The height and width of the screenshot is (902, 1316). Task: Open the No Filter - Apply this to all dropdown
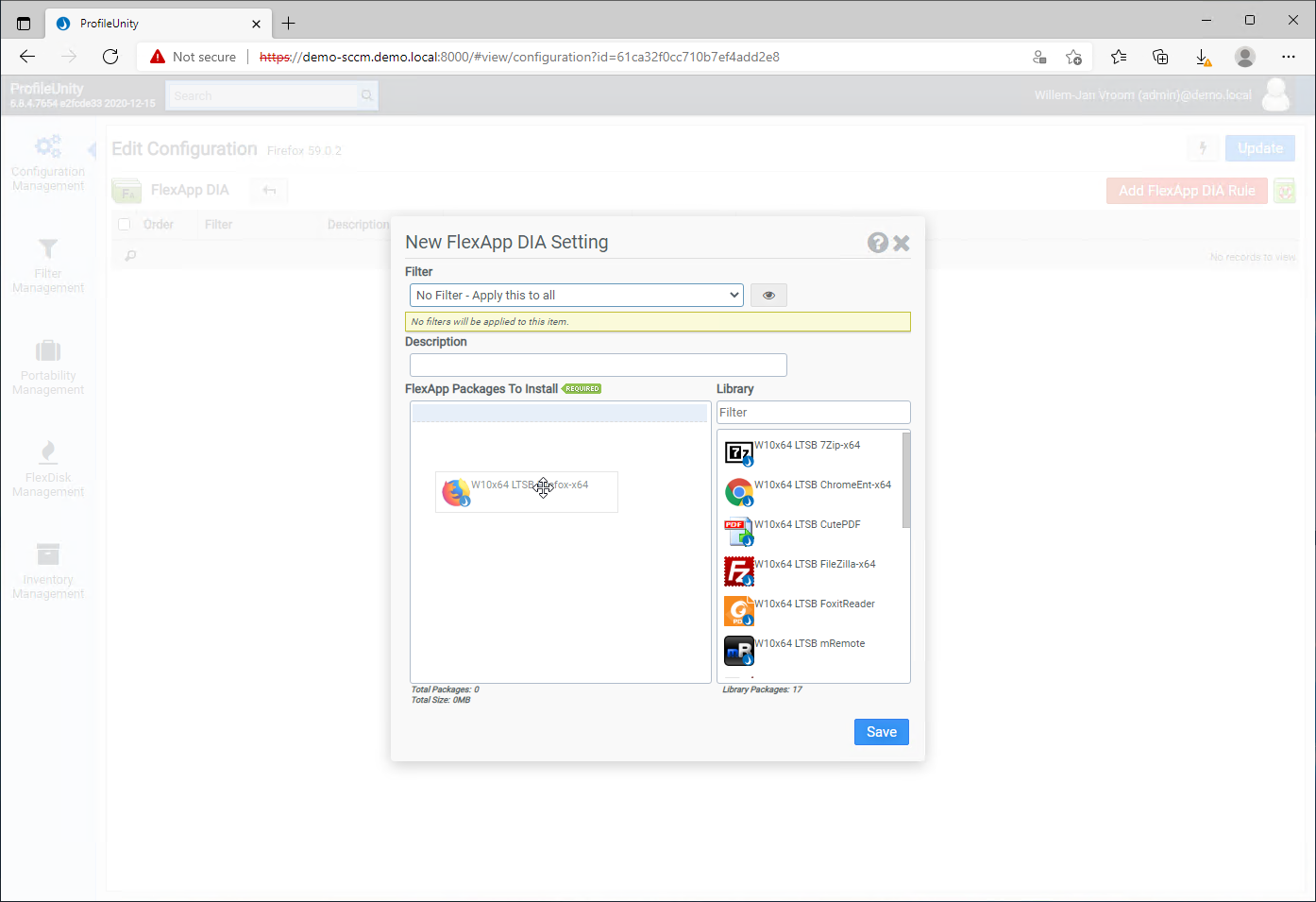[576, 295]
